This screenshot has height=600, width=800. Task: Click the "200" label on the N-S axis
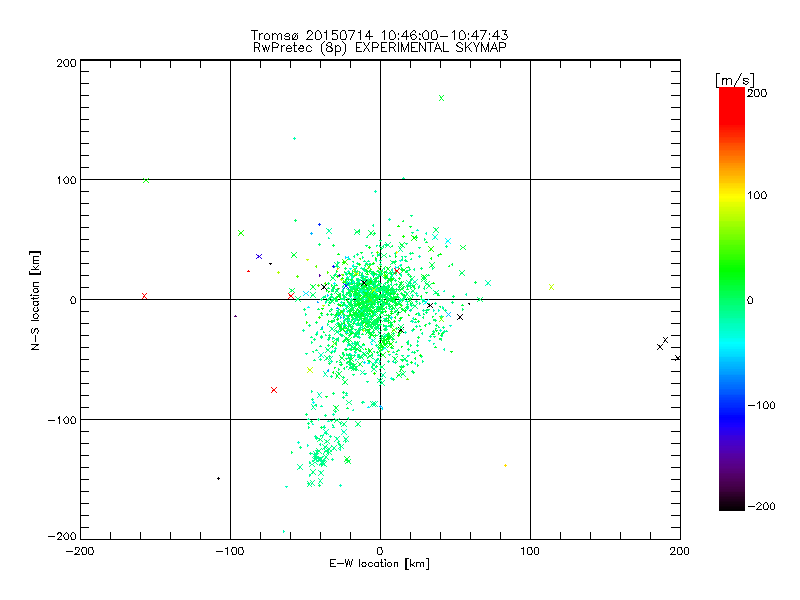pos(67,63)
